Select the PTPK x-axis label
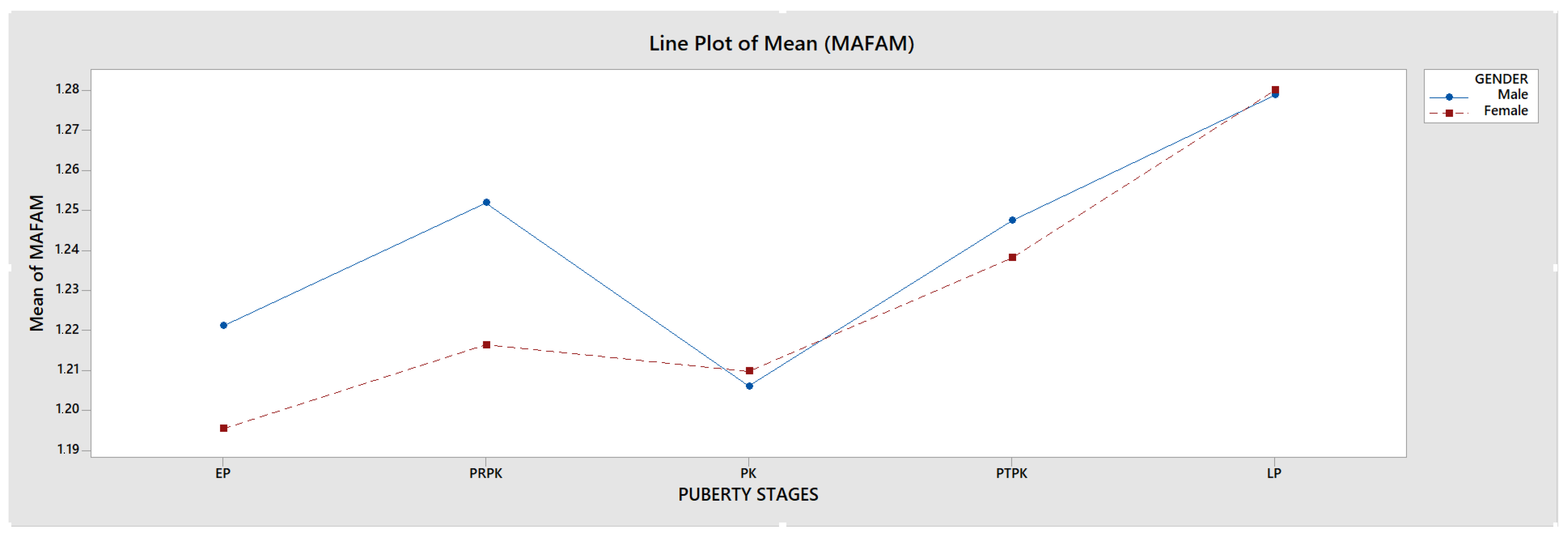Viewport: 1568px width, 537px height. [1011, 473]
